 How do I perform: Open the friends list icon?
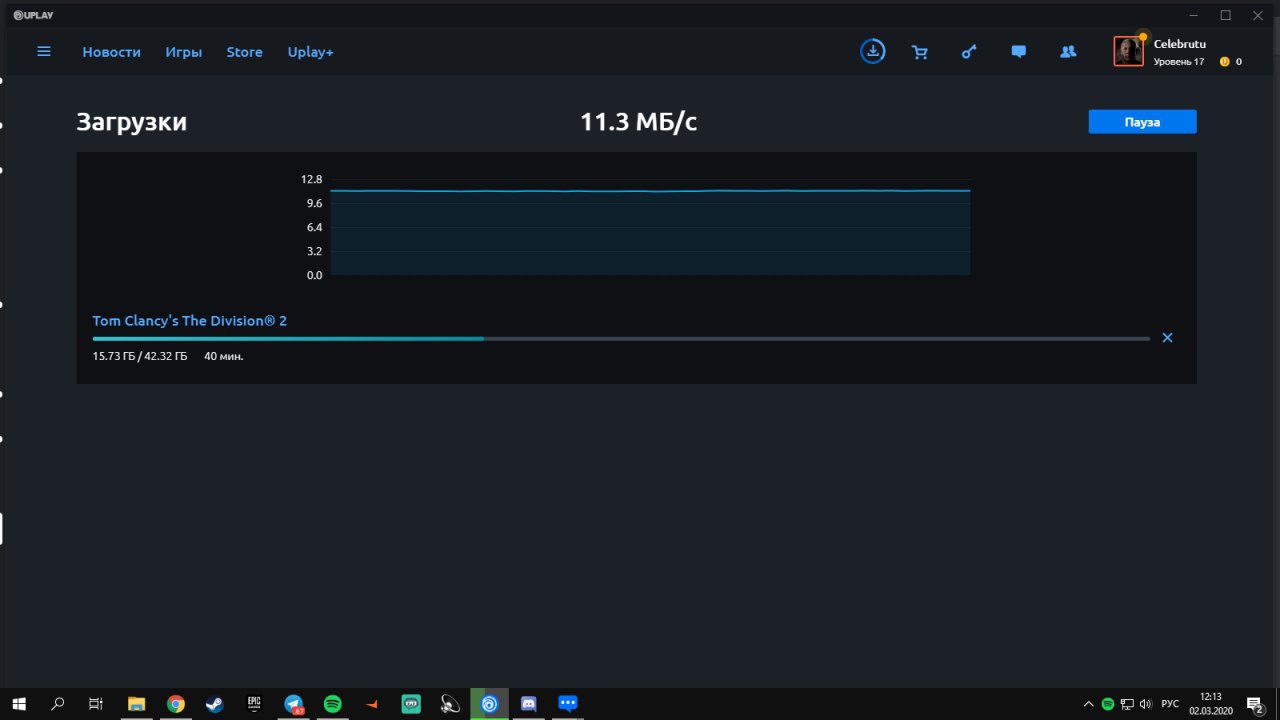click(1068, 52)
